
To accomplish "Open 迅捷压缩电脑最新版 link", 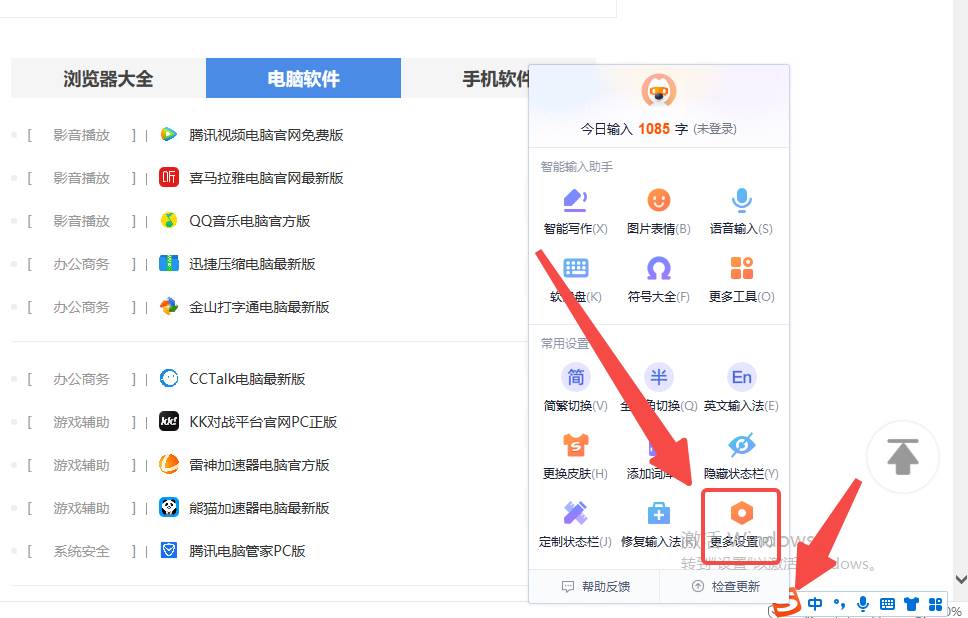I will coord(252,264).
